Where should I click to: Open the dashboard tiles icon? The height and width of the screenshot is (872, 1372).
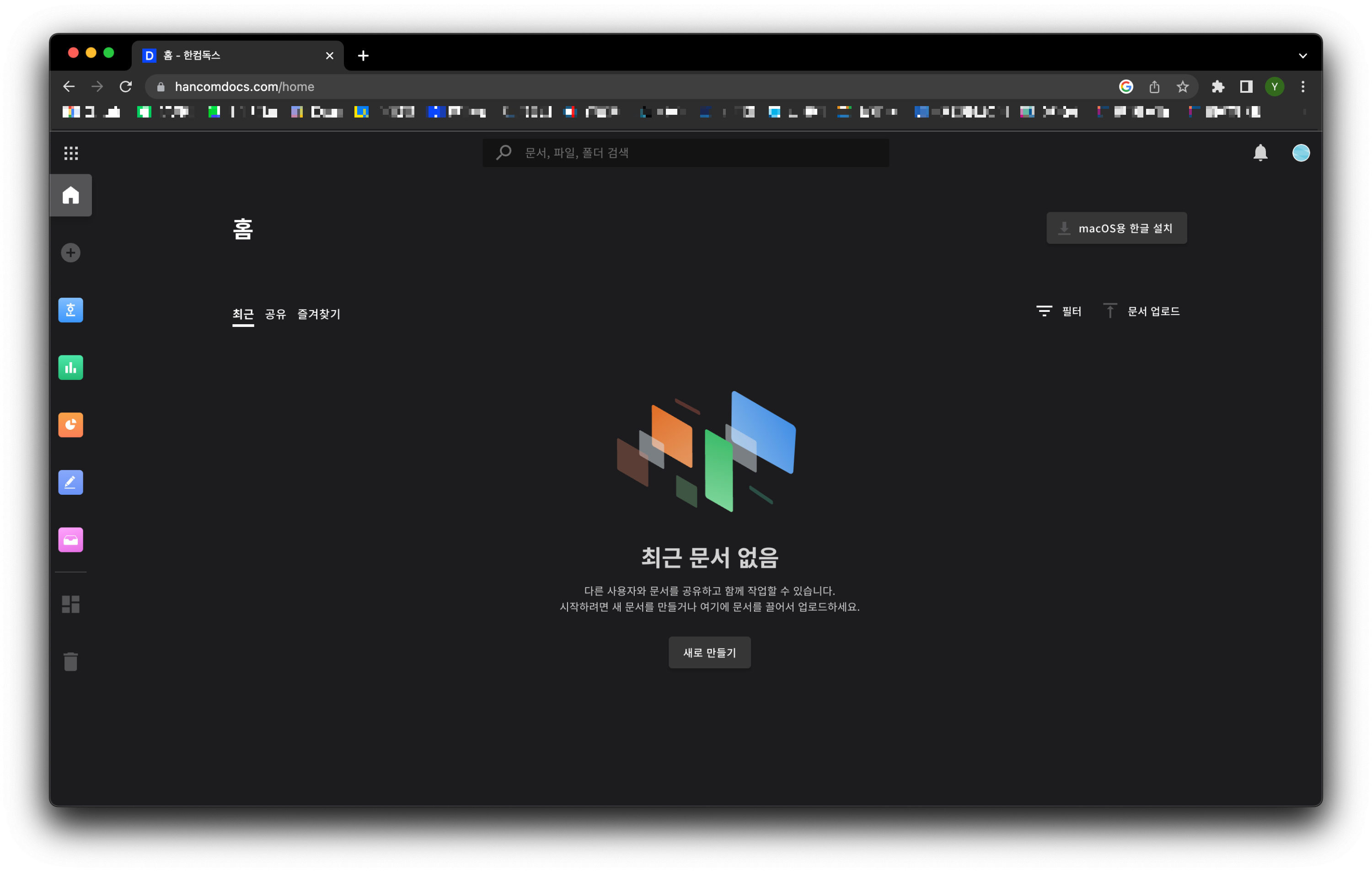tap(70, 605)
